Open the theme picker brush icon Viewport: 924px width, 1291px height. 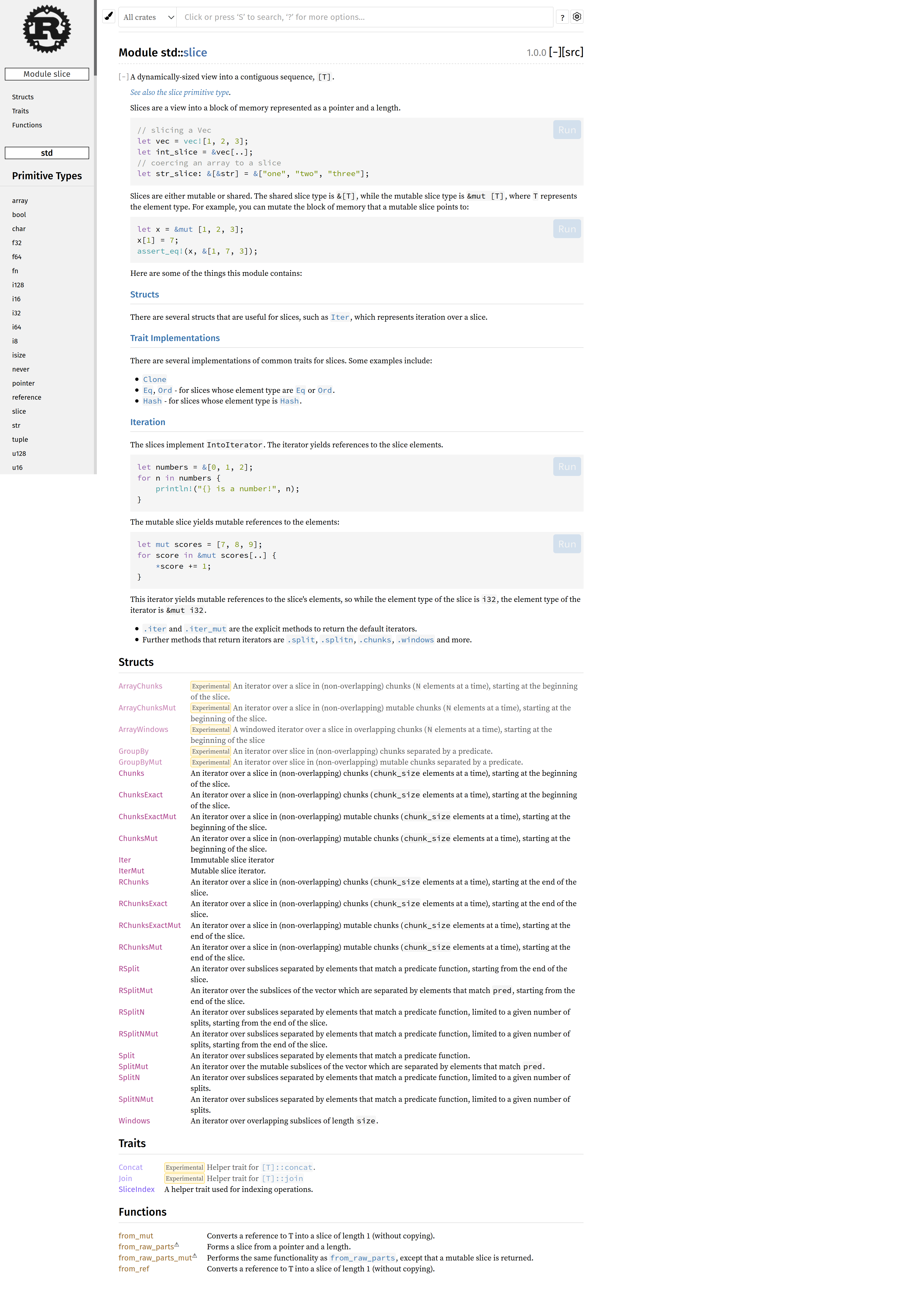(109, 16)
